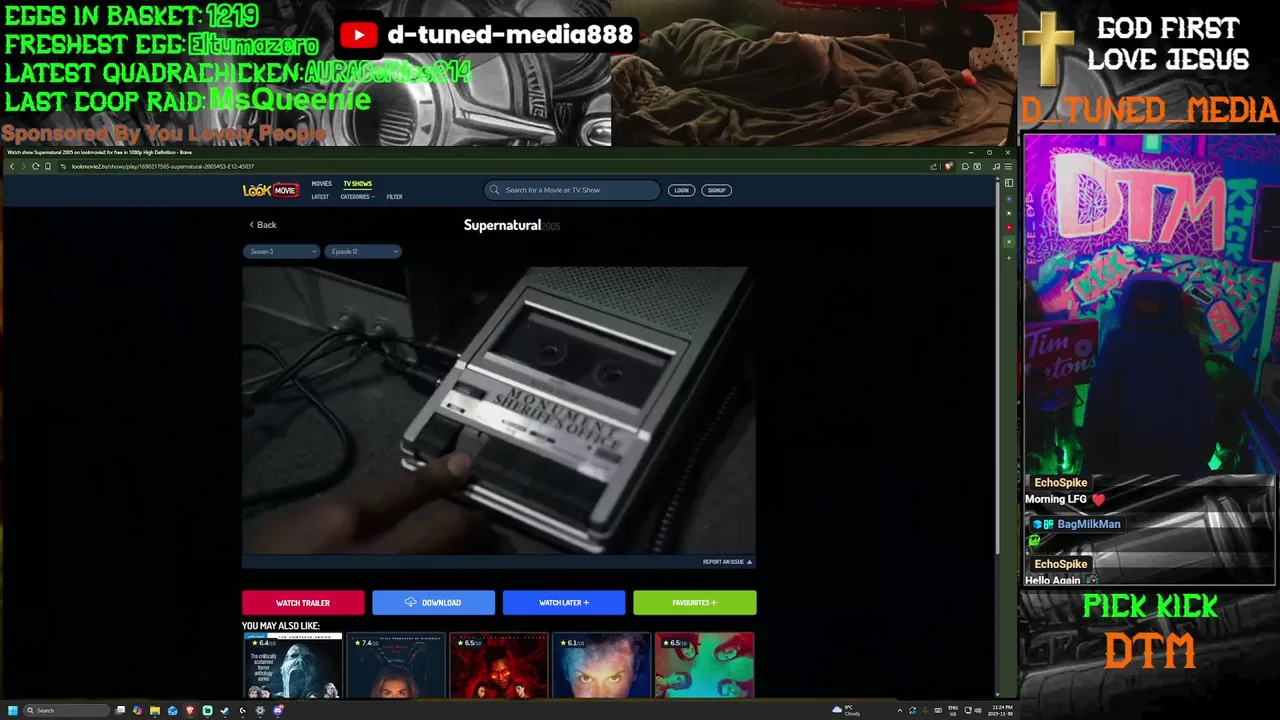Click the Watch Trailer button
Viewport: 1280px width, 720px height.
(x=303, y=603)
